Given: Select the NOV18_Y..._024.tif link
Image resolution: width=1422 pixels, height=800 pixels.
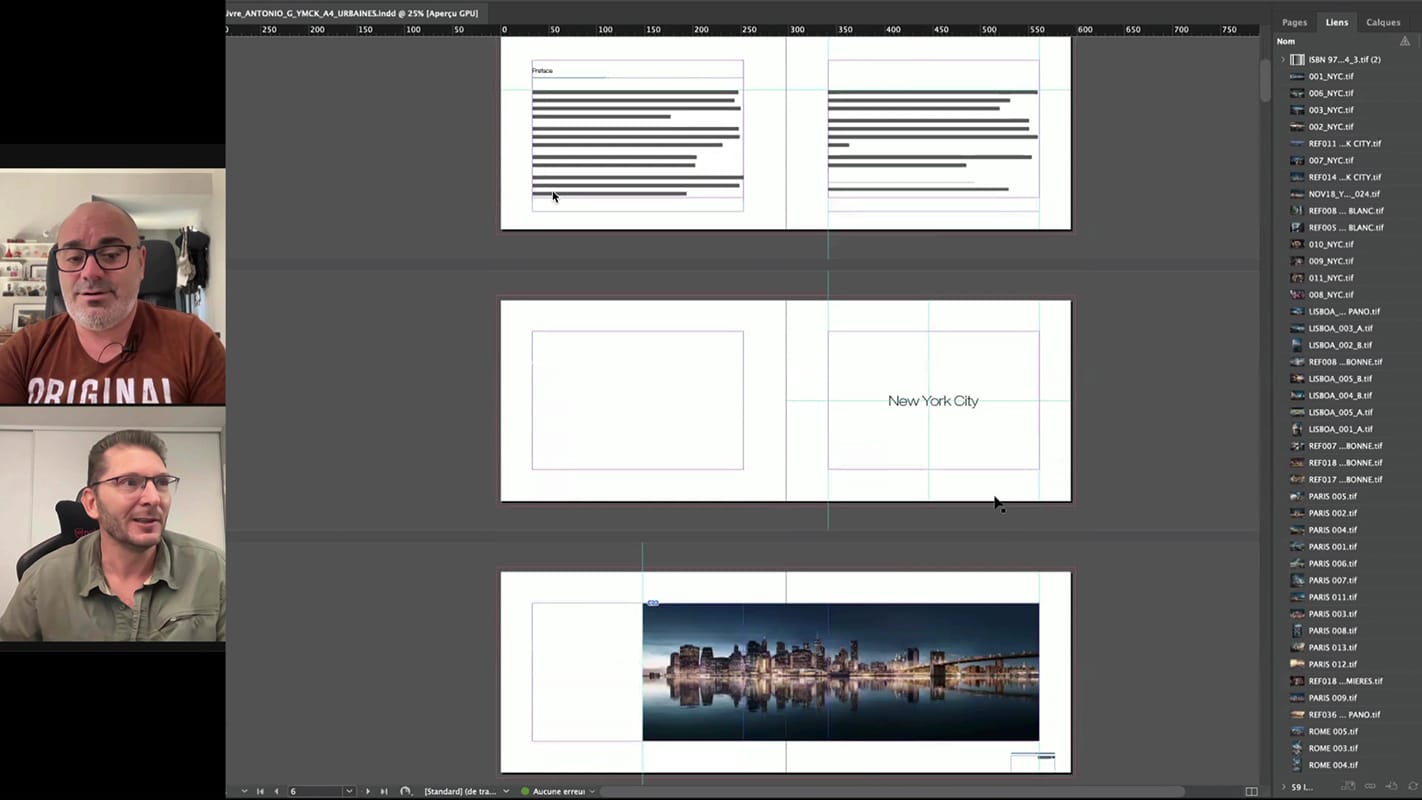Looking at the screenshot, I should coord(1342,194).
